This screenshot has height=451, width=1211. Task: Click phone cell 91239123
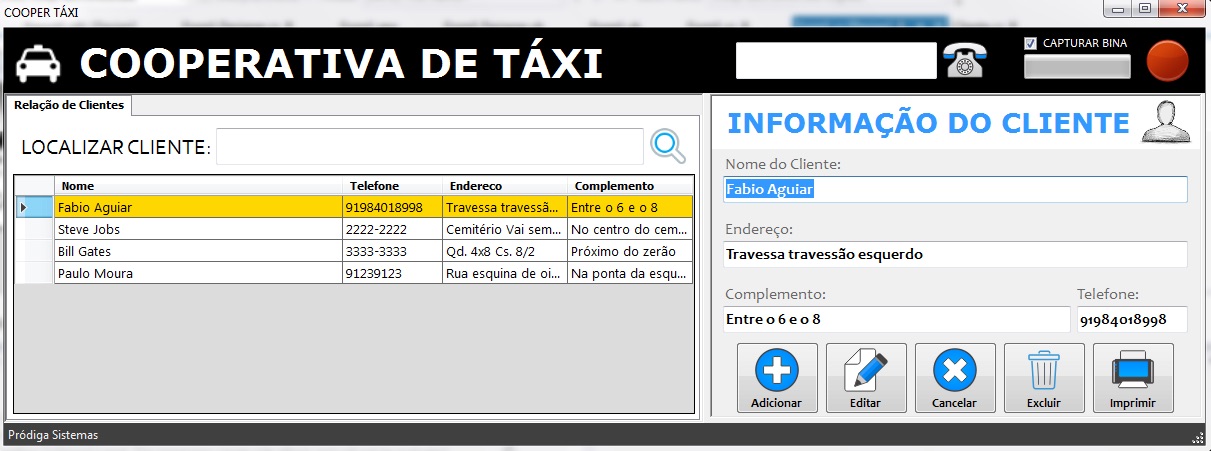392,273
